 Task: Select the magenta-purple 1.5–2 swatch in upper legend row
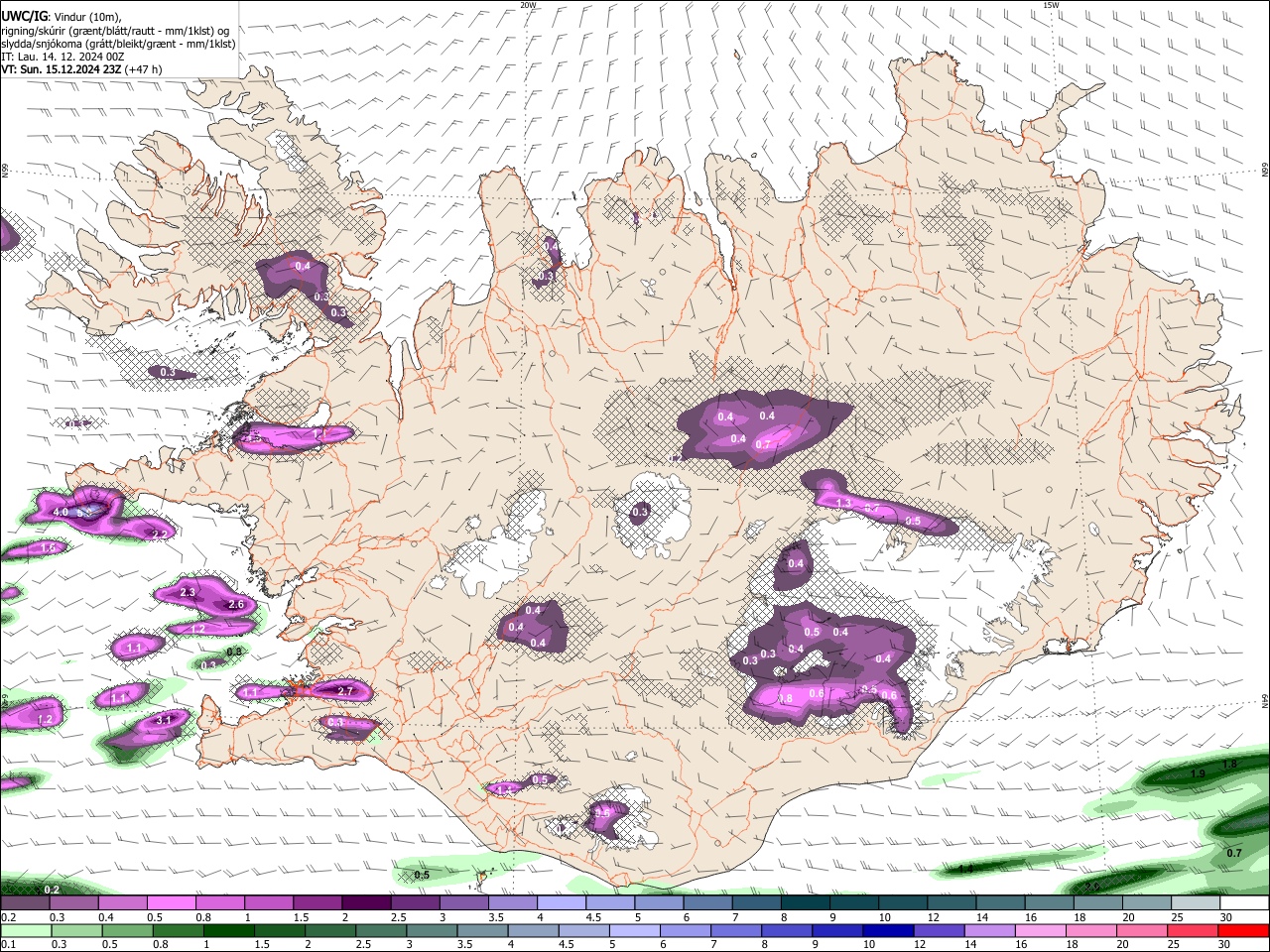coord(318,903)
